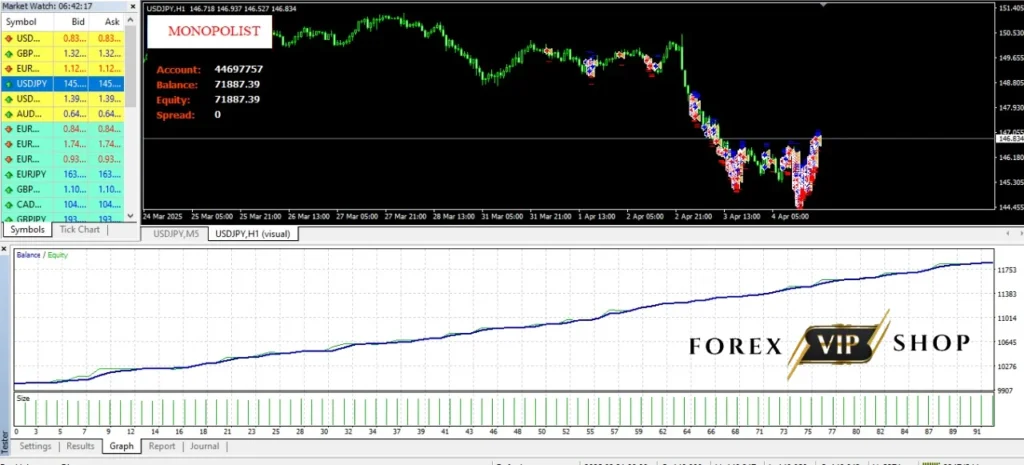The image size is (1024, 465).
Task: Click the AUD symbol arrow icon
Action: [x=9, y=114]
